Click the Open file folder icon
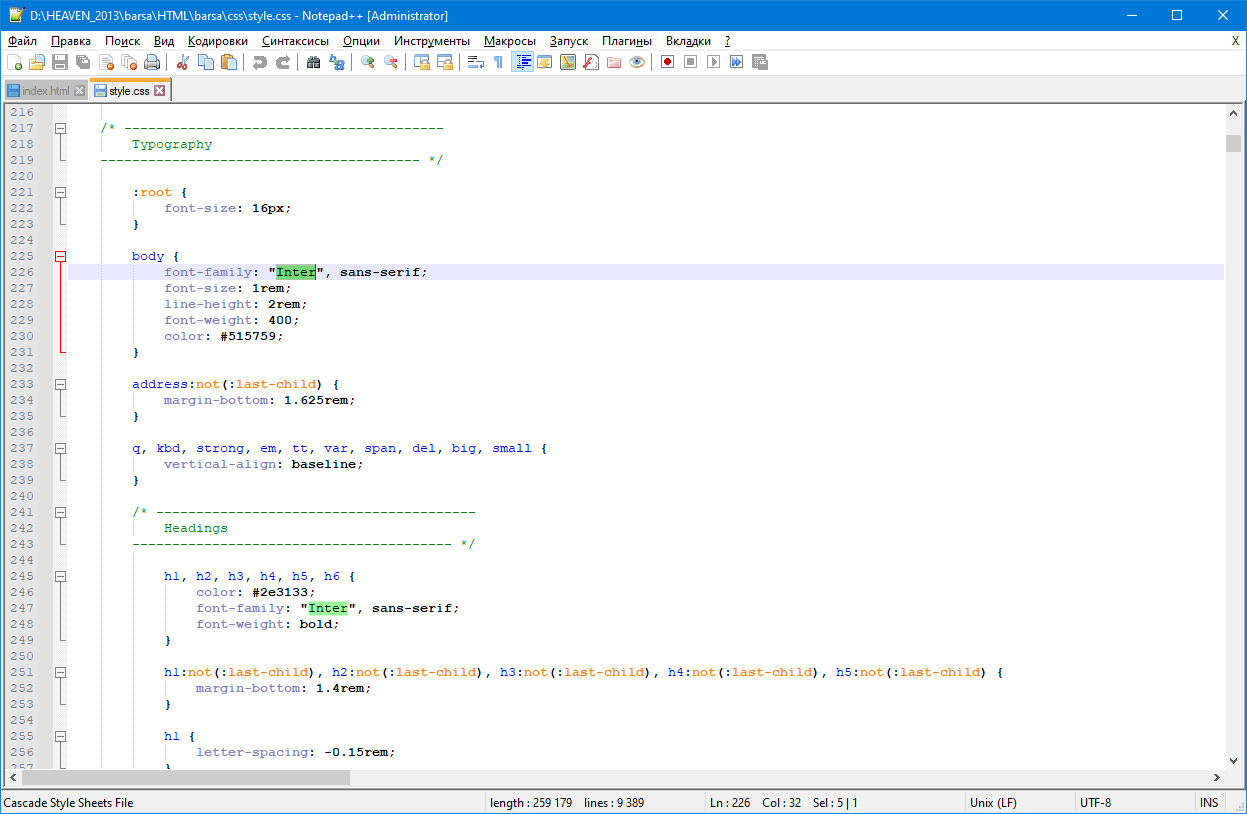This screenshot has width=1247, height=814. [x=37, y=62]
